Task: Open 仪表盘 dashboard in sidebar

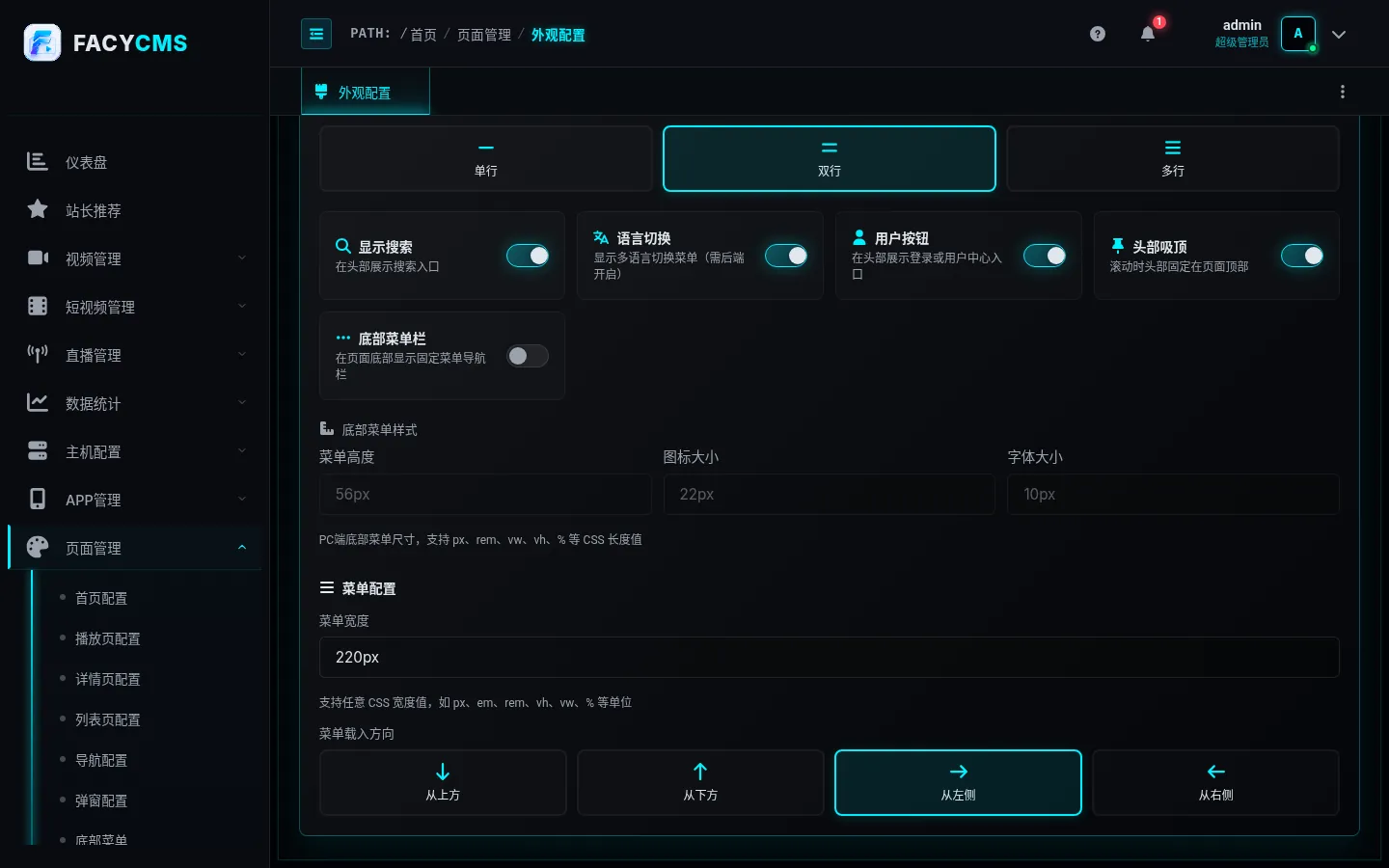Action: [x=135, y=162]
